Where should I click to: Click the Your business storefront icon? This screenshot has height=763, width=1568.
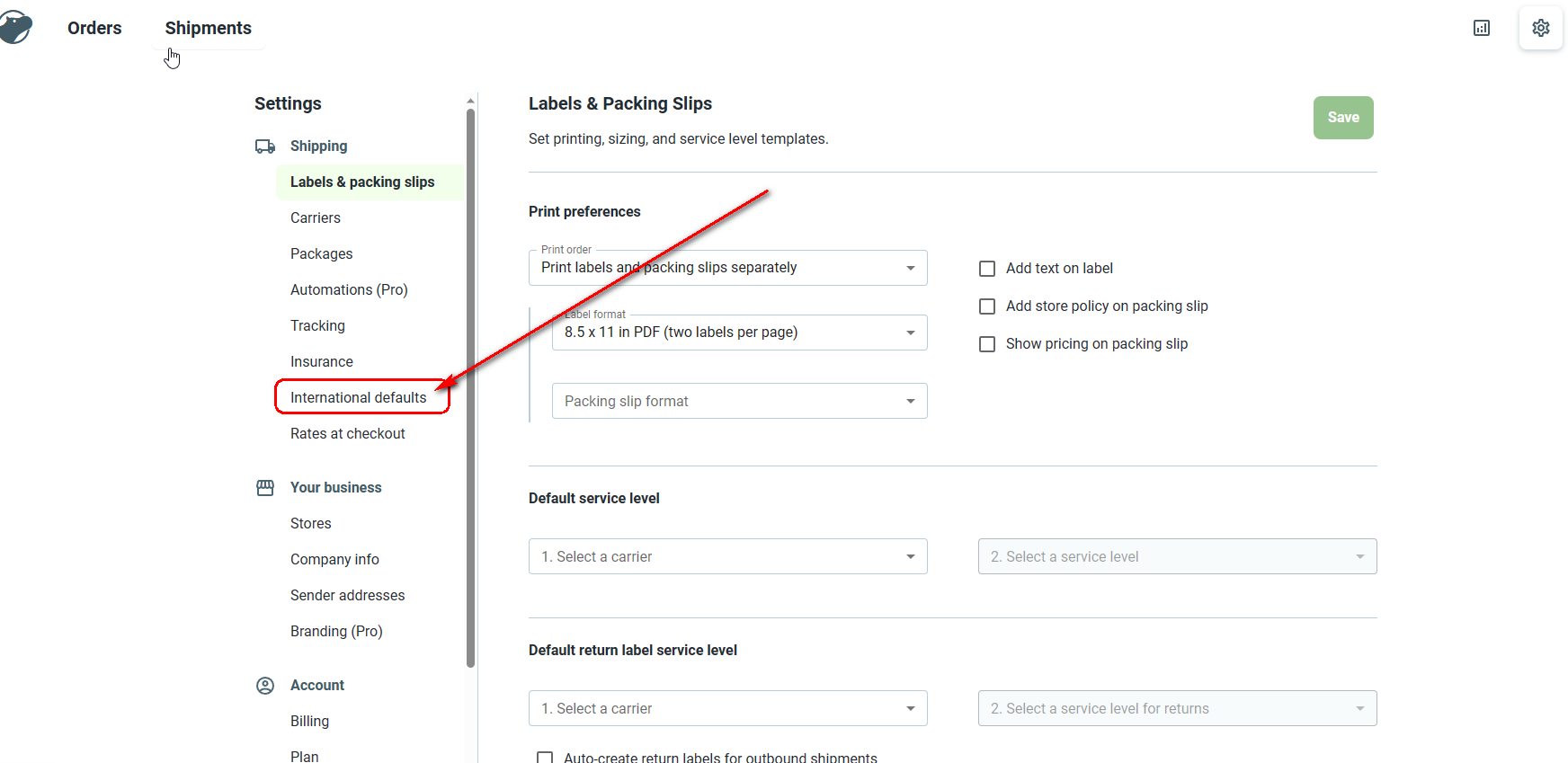(265, 488)
